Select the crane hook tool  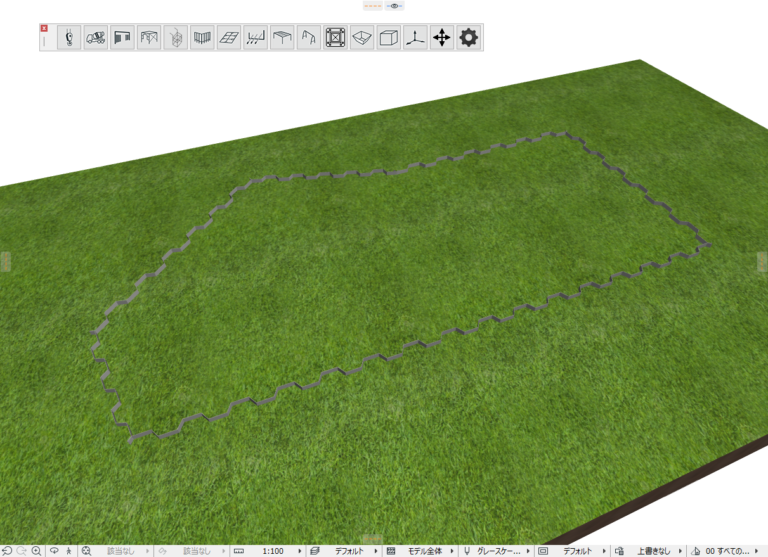tap(69, 37)
